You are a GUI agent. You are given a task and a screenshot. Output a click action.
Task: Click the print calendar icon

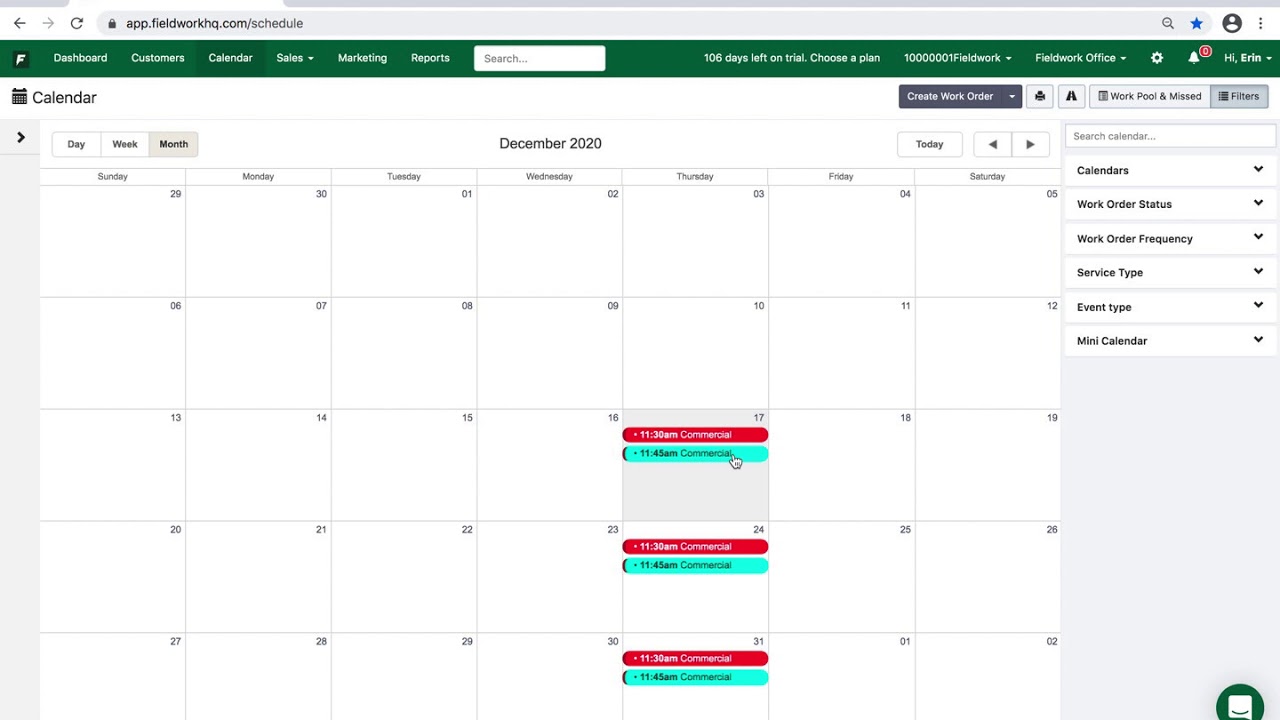1040,96
